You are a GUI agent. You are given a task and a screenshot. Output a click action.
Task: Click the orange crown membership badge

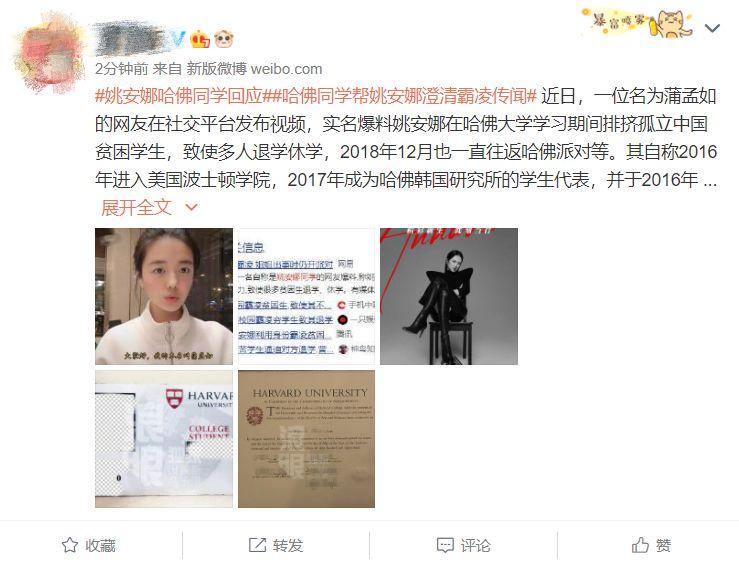(199, 40)
